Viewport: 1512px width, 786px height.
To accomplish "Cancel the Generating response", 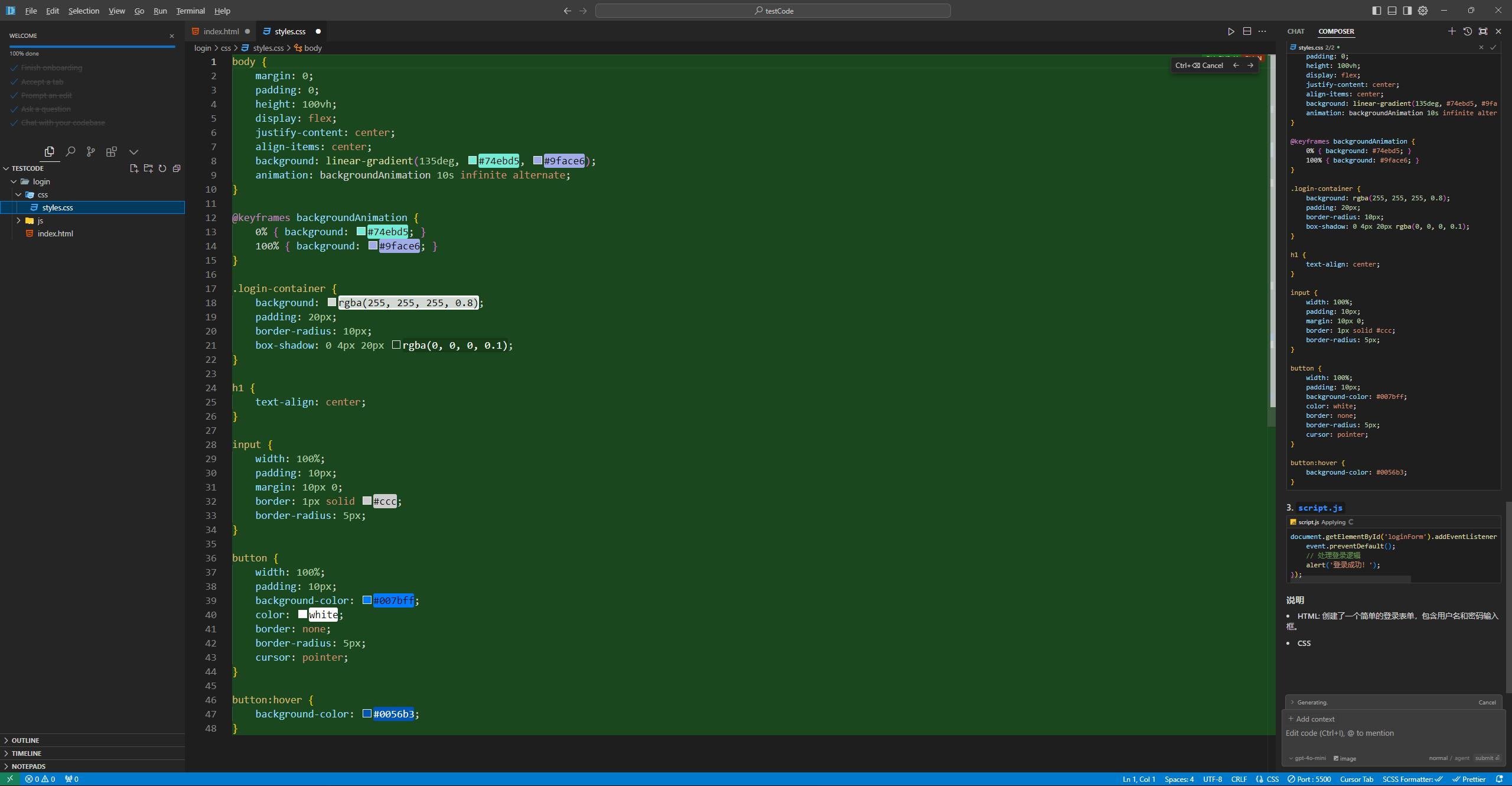I will 1487,703.
